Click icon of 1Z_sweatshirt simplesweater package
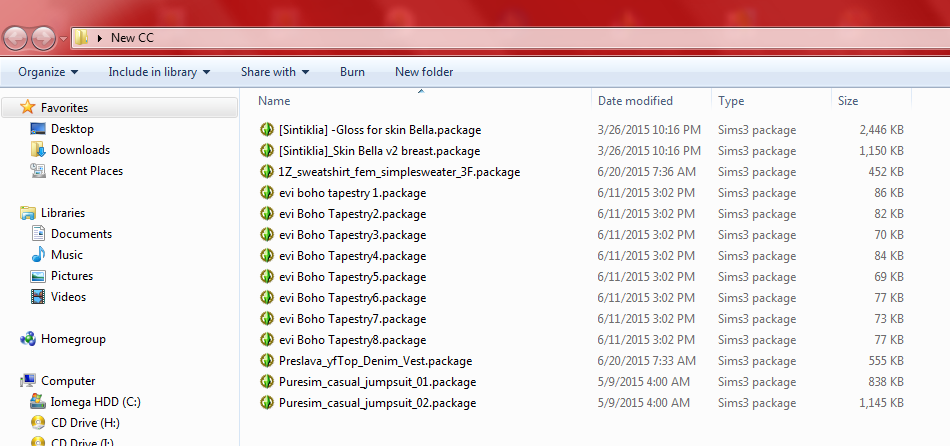Screen dimensions: 950x446 tap(267, 171)
